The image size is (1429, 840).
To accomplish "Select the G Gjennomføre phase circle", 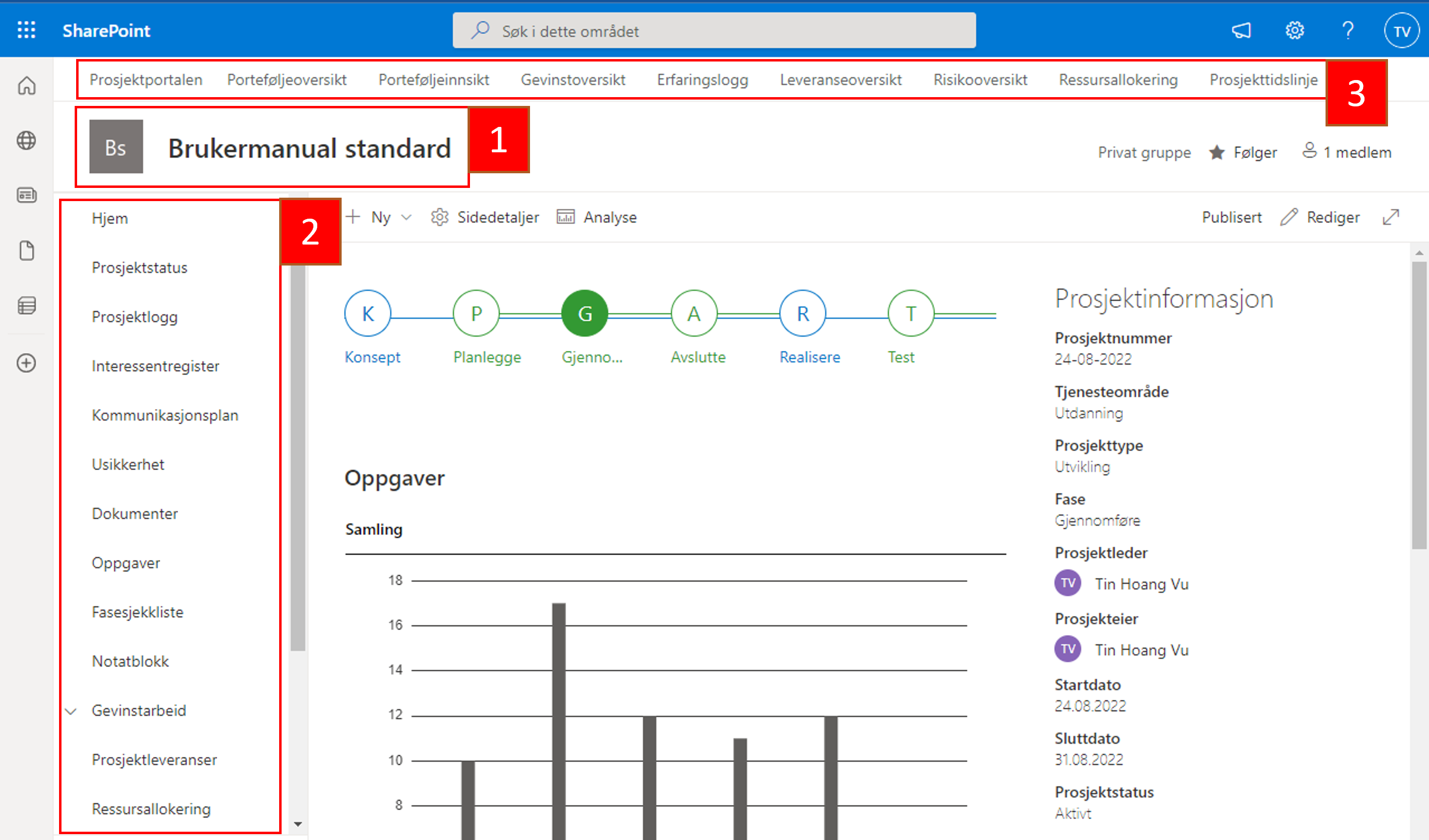I will [x=585, y=313].
